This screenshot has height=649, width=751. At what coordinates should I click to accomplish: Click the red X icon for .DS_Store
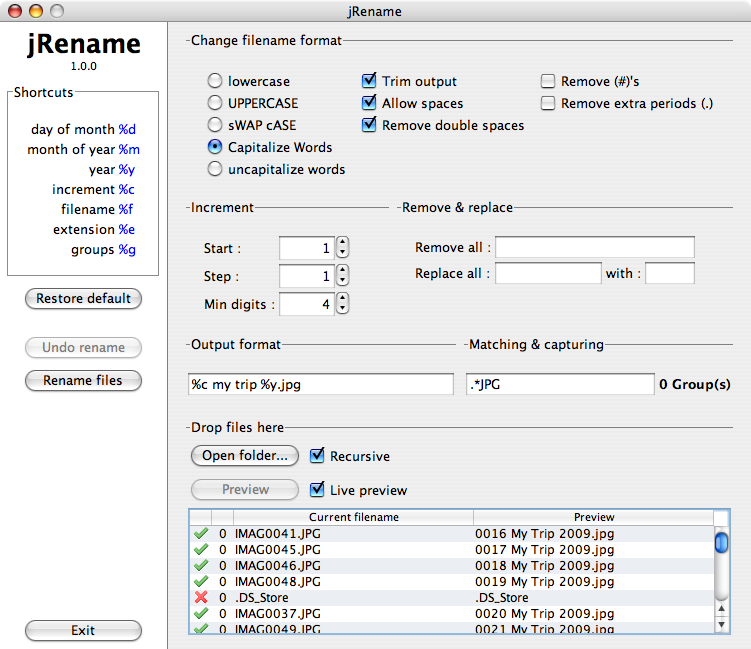coord(201,597)
